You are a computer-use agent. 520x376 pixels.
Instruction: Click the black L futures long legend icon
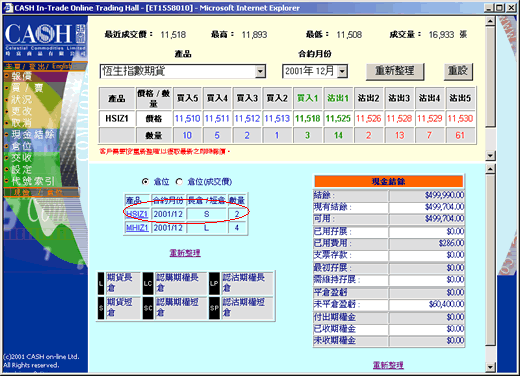point(101,283)
